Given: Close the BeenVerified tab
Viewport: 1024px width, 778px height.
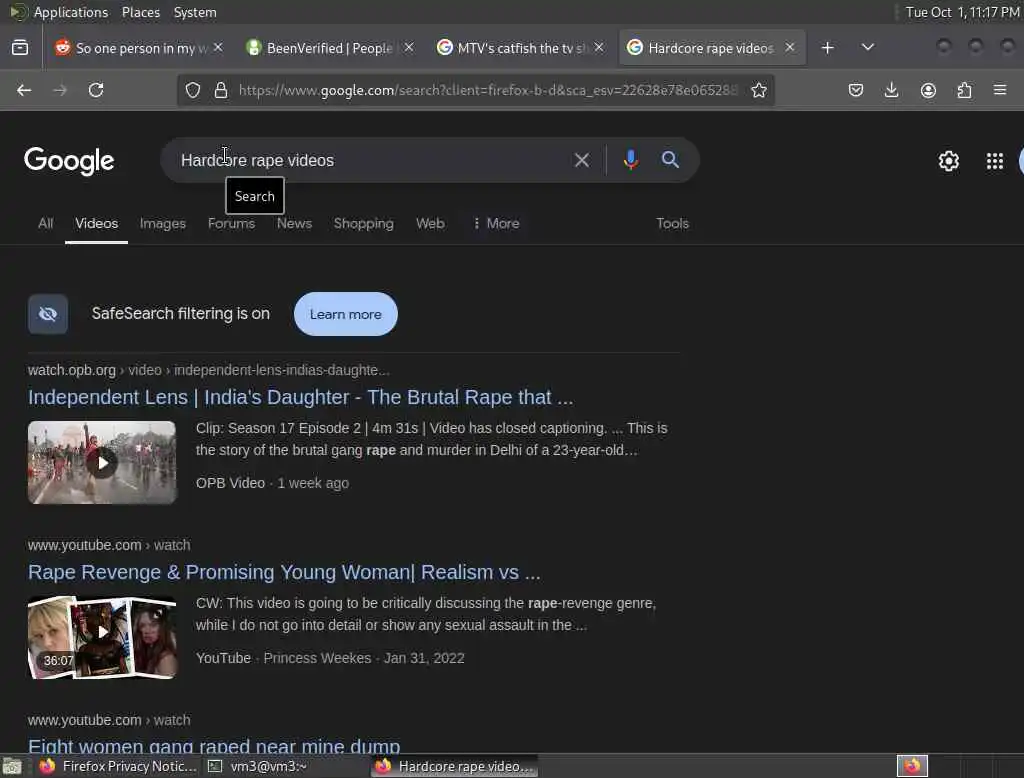Looking at the screenshot, I should point(409,48).
